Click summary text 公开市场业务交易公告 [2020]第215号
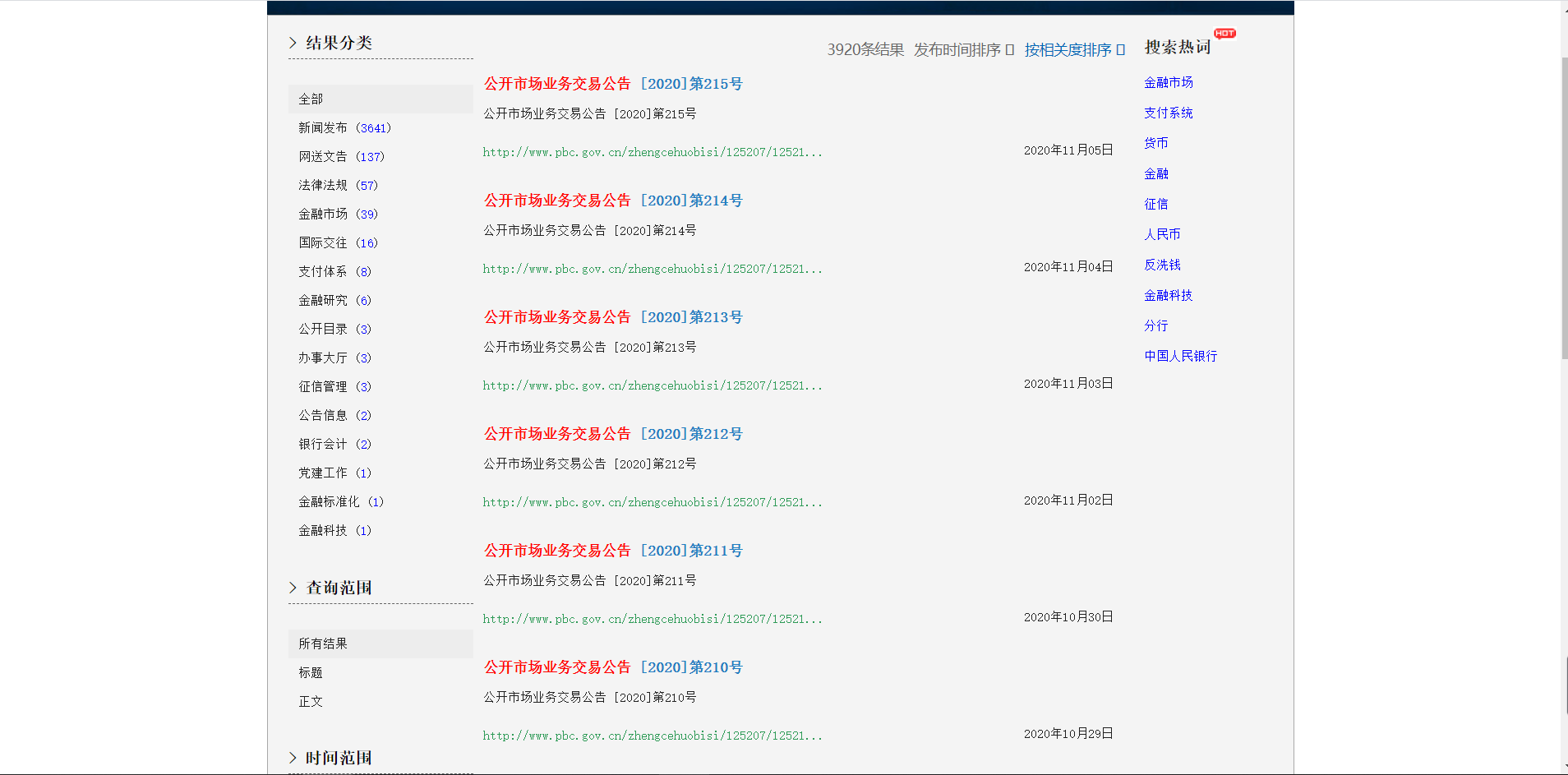 click(x=590, y=114)
